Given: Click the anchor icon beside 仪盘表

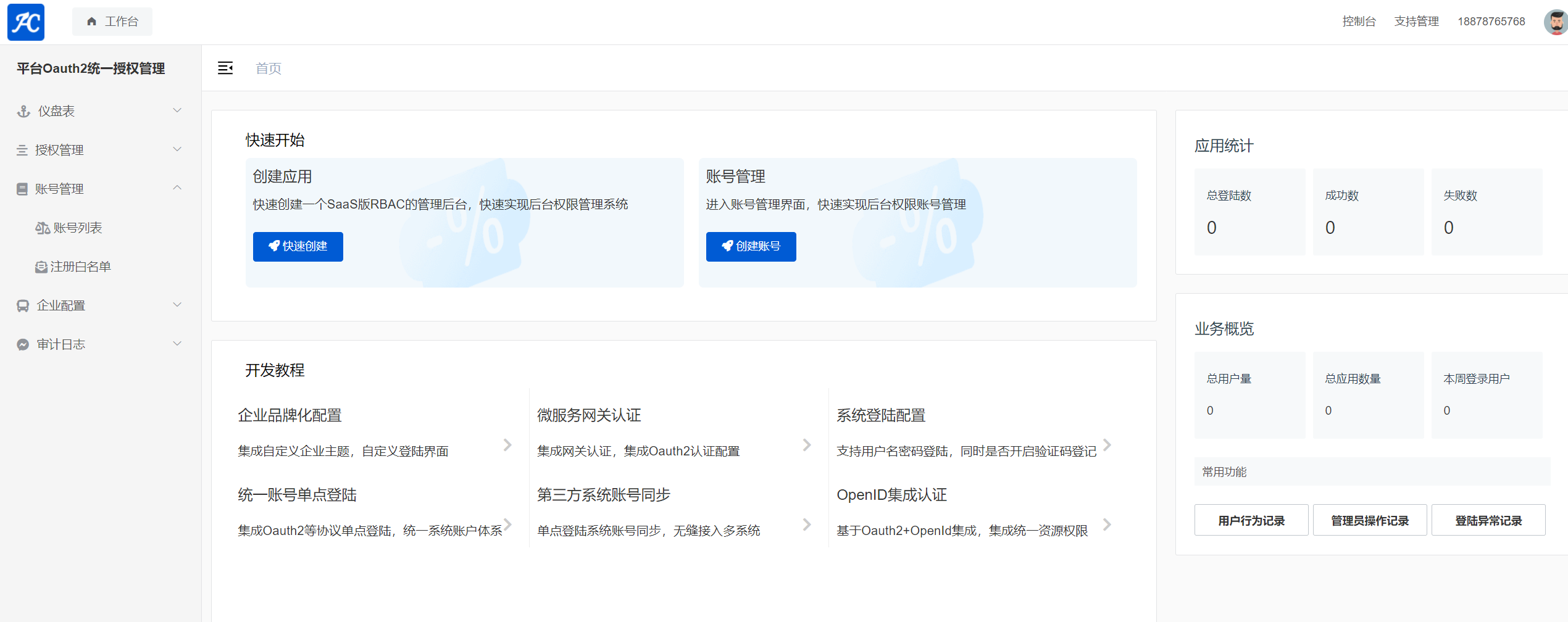Looking at the screenshot, I should coord(22,111).
